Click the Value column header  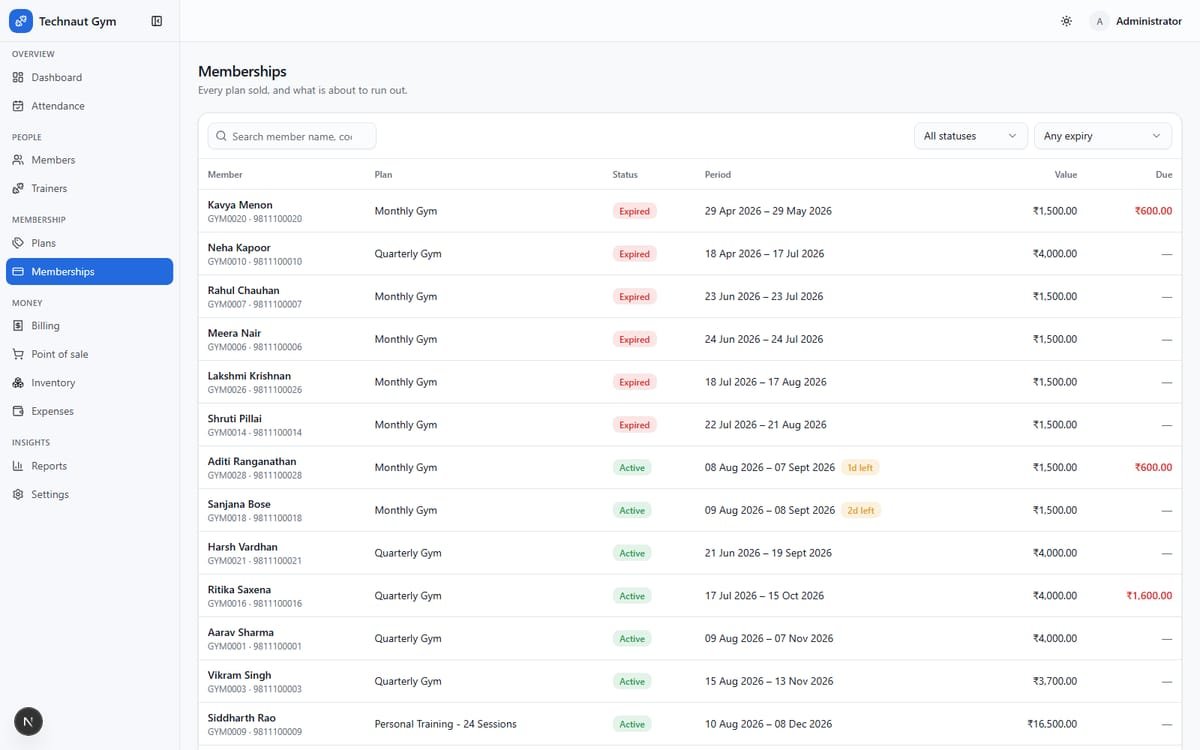pos(1066,174)
